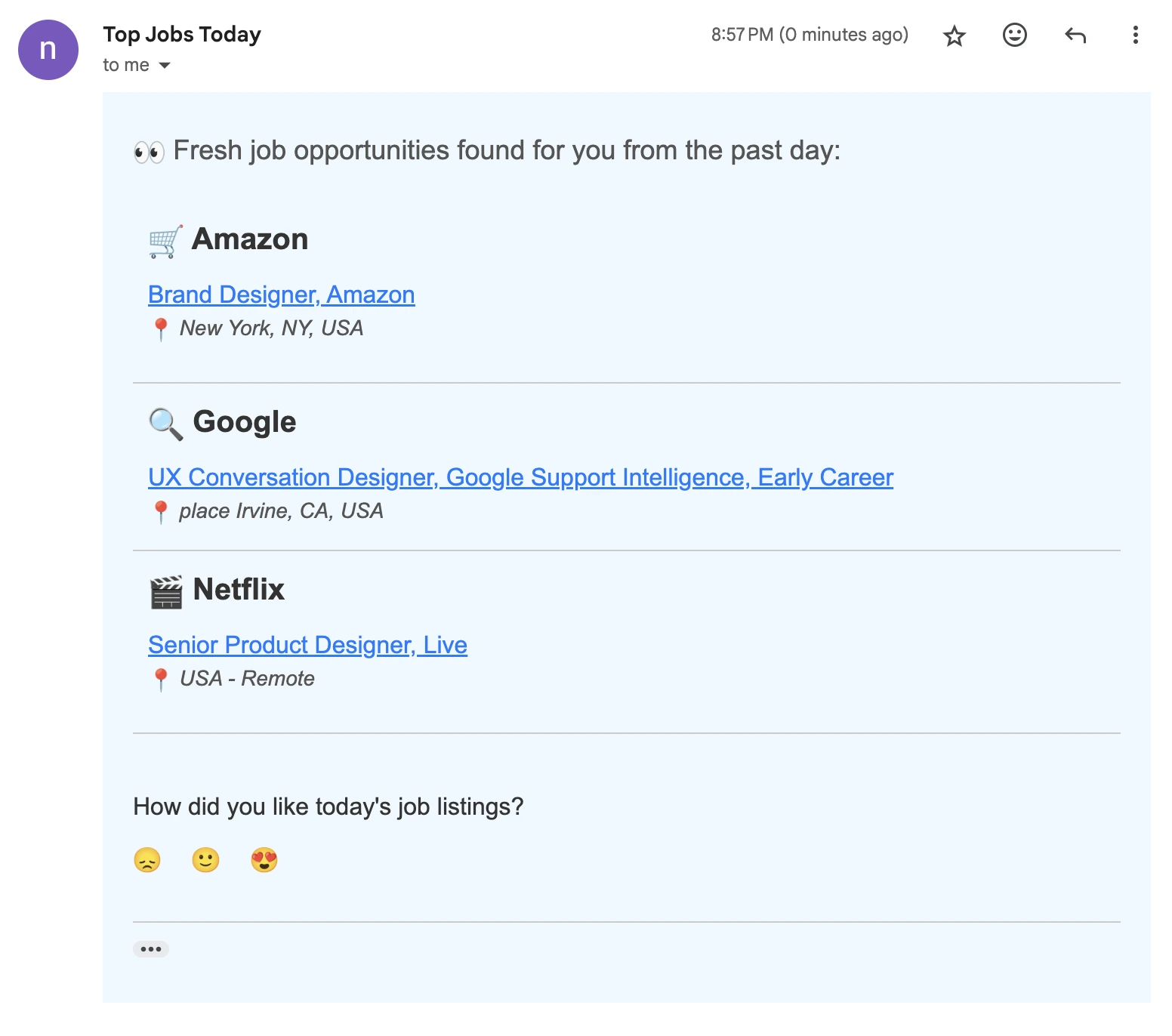
Task: Open the Senior Product Designer, Live listing
Action: click(308, 646)
